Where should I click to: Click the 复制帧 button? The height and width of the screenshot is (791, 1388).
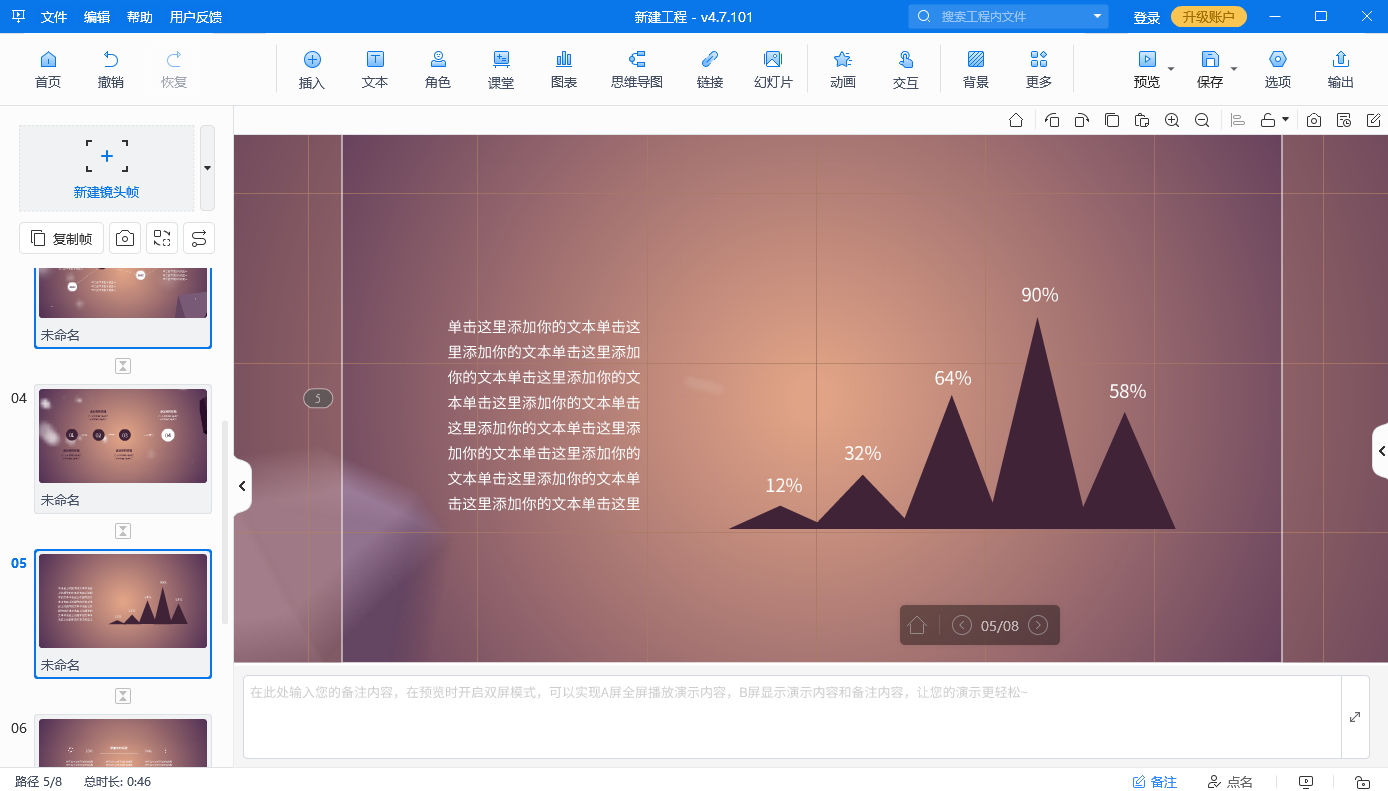[x=61, y=238]
